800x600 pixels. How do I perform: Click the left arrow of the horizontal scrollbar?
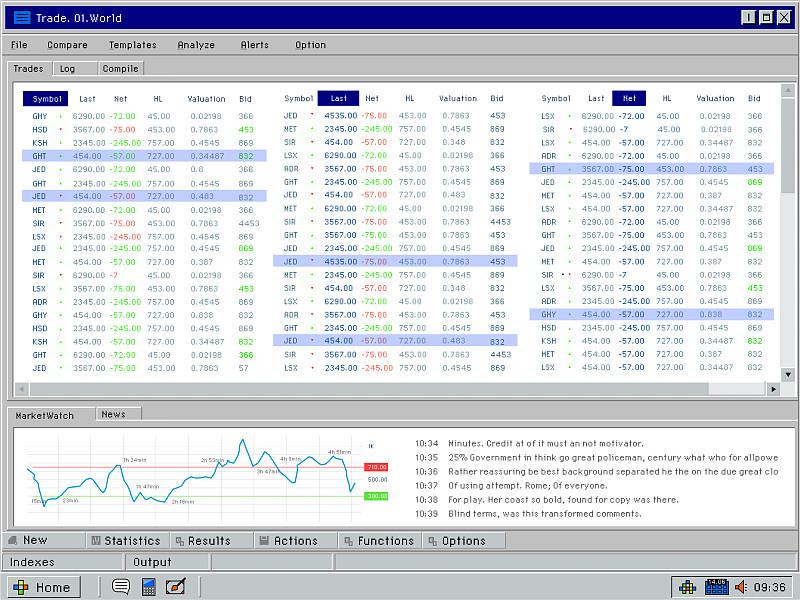[x=21, y=389]
